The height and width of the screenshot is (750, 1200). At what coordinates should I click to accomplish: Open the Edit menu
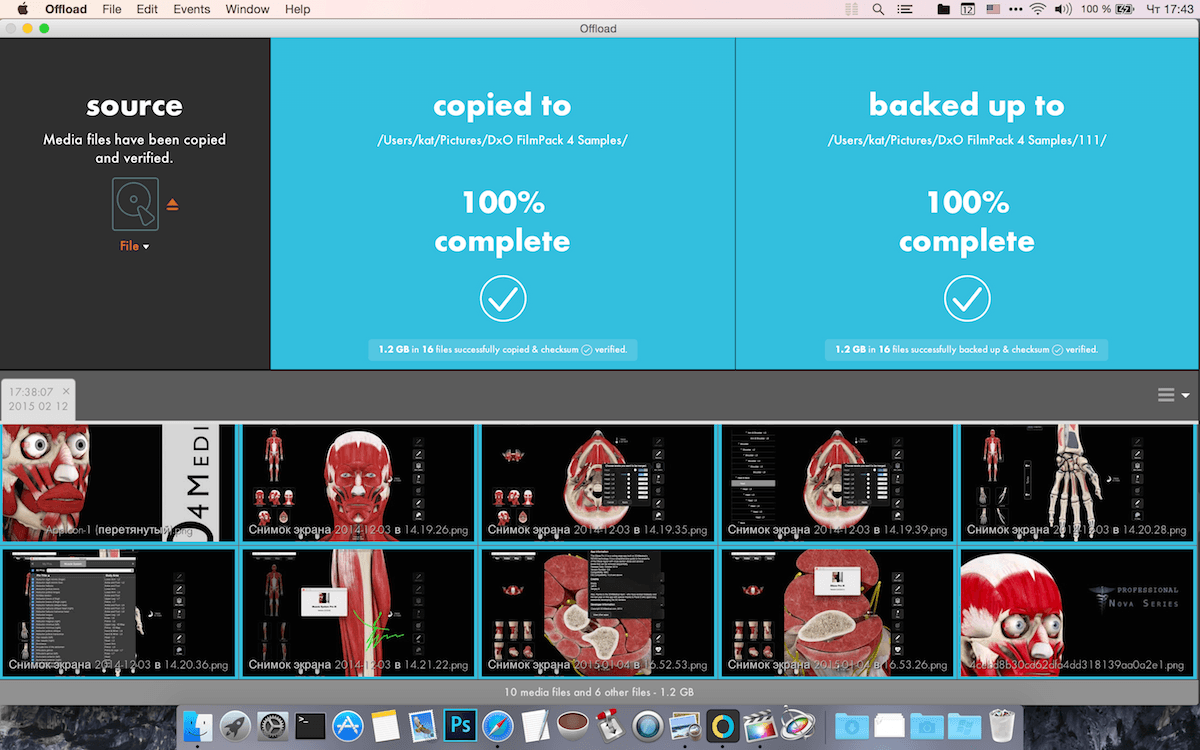(x=147, y=9)
